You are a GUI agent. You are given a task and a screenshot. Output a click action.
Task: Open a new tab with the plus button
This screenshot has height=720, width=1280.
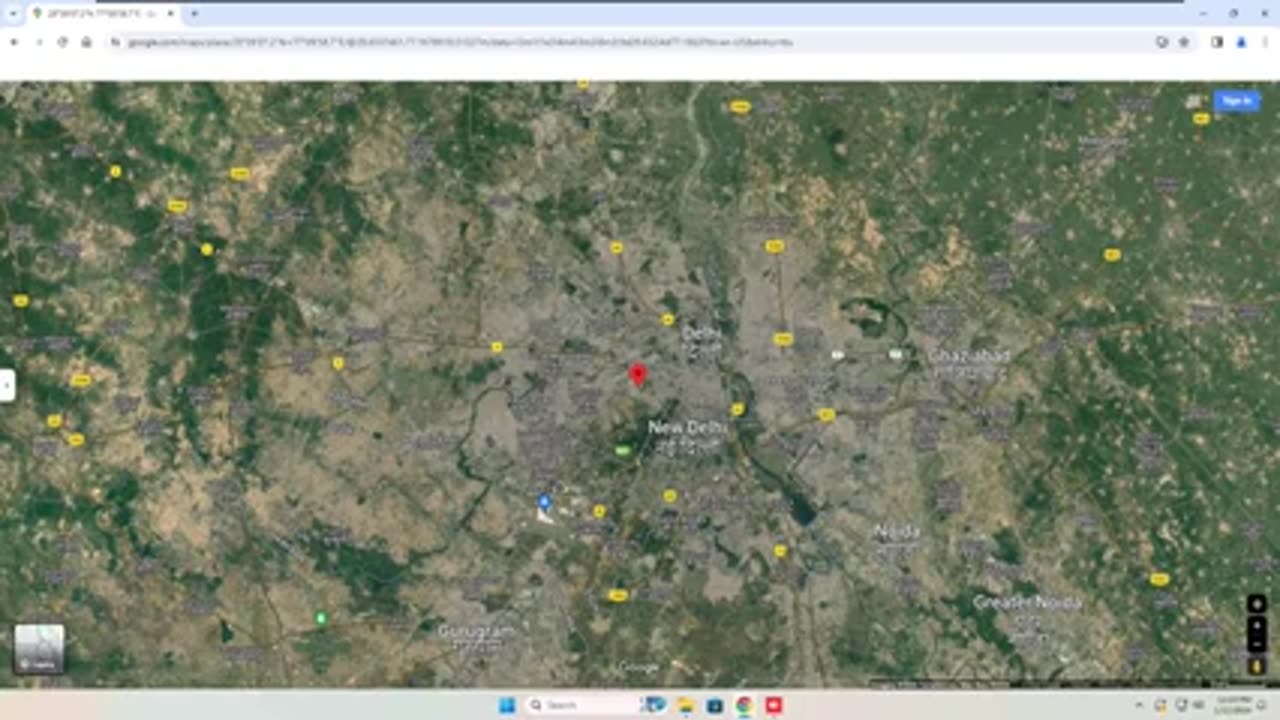point(194,13)
